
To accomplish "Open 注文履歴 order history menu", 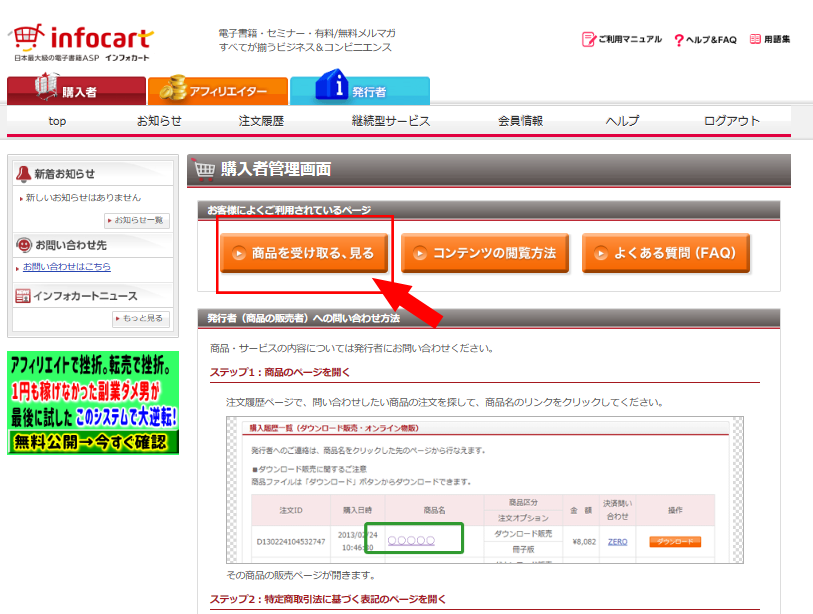I will pyautogui.click(x=261, y=121).
